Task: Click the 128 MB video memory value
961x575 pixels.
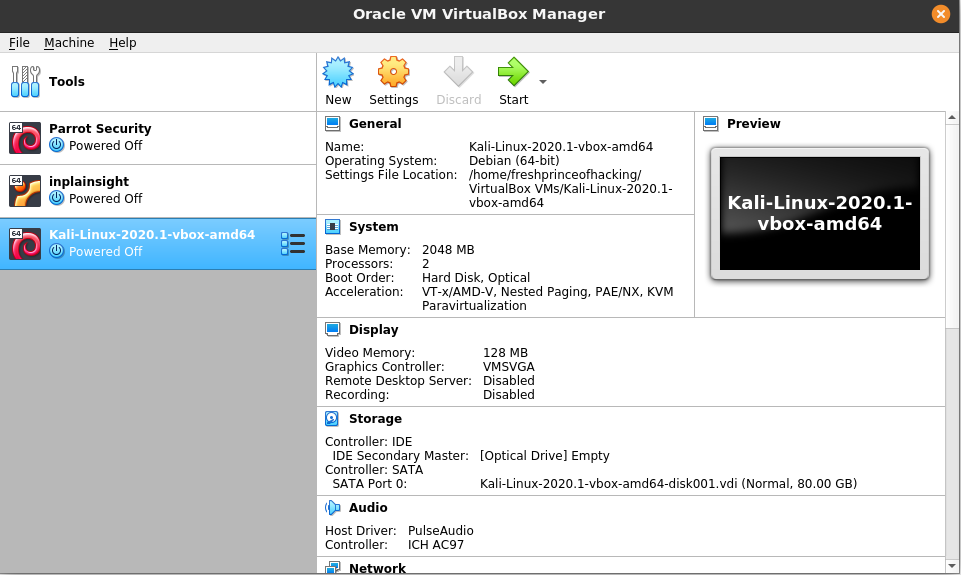Action: [505, 353]
